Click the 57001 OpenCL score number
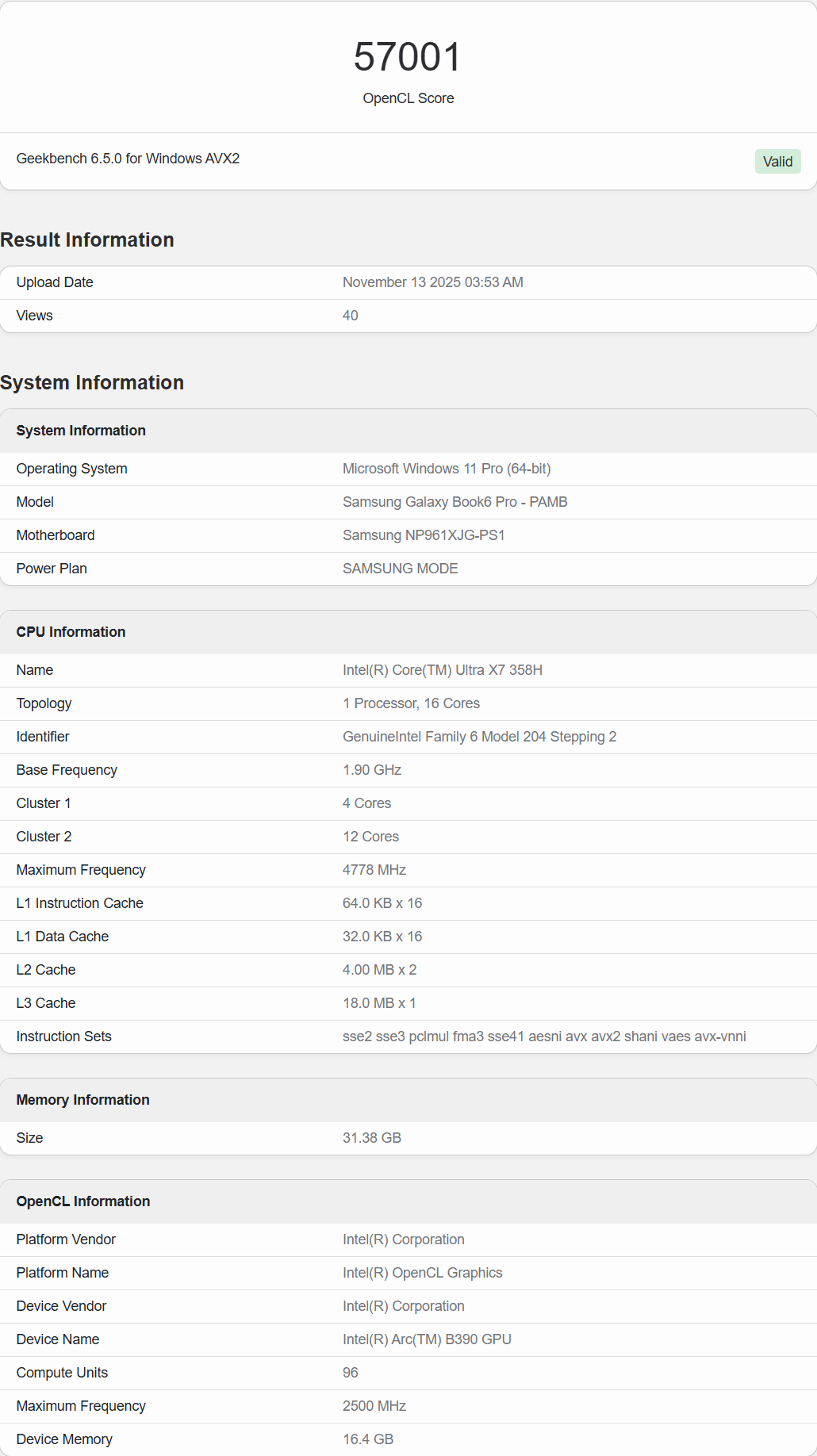Screen dimensions: 817x1456 click(408, 57)
